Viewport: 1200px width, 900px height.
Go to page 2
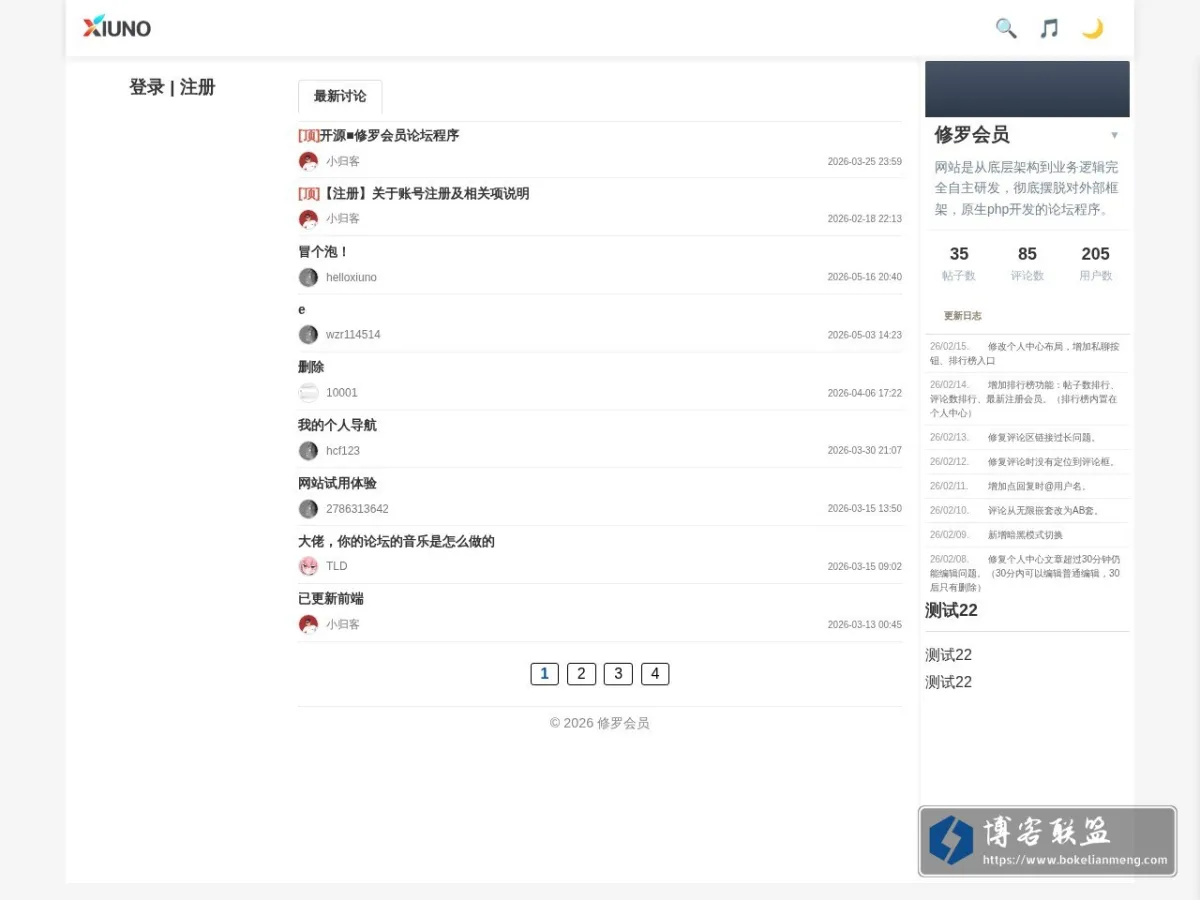[x=581, y=674]
